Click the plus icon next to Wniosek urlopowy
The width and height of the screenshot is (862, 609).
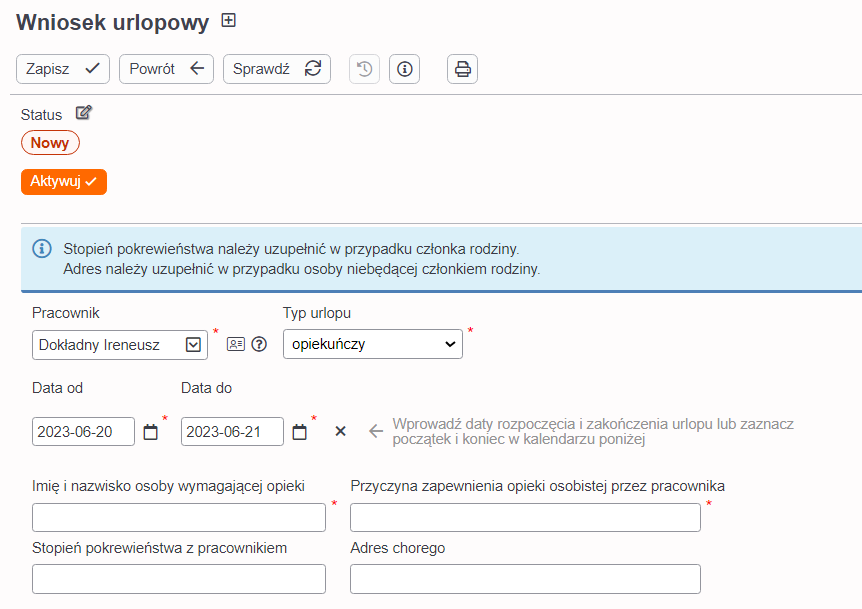228,20
